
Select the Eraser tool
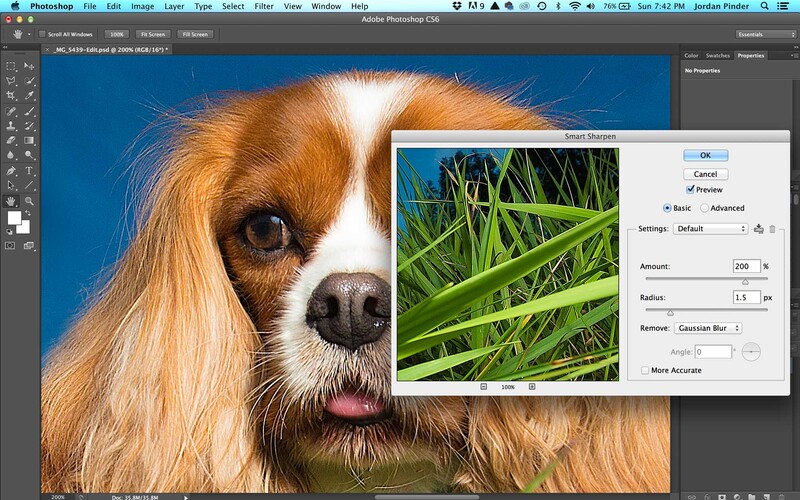tap(11, 140)
